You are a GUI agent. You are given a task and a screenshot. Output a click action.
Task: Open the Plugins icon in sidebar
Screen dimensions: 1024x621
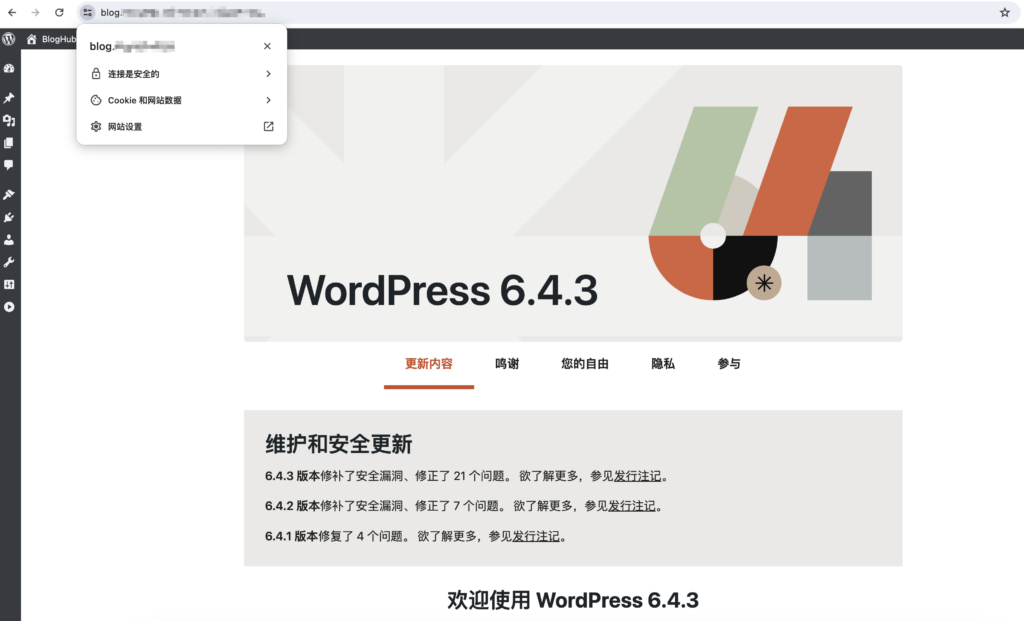(9, 217)
